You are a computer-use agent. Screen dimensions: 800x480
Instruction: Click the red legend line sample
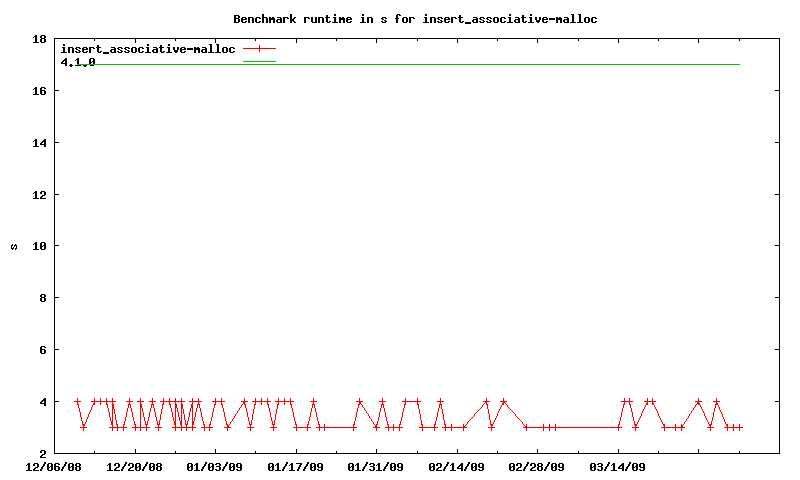259,48
